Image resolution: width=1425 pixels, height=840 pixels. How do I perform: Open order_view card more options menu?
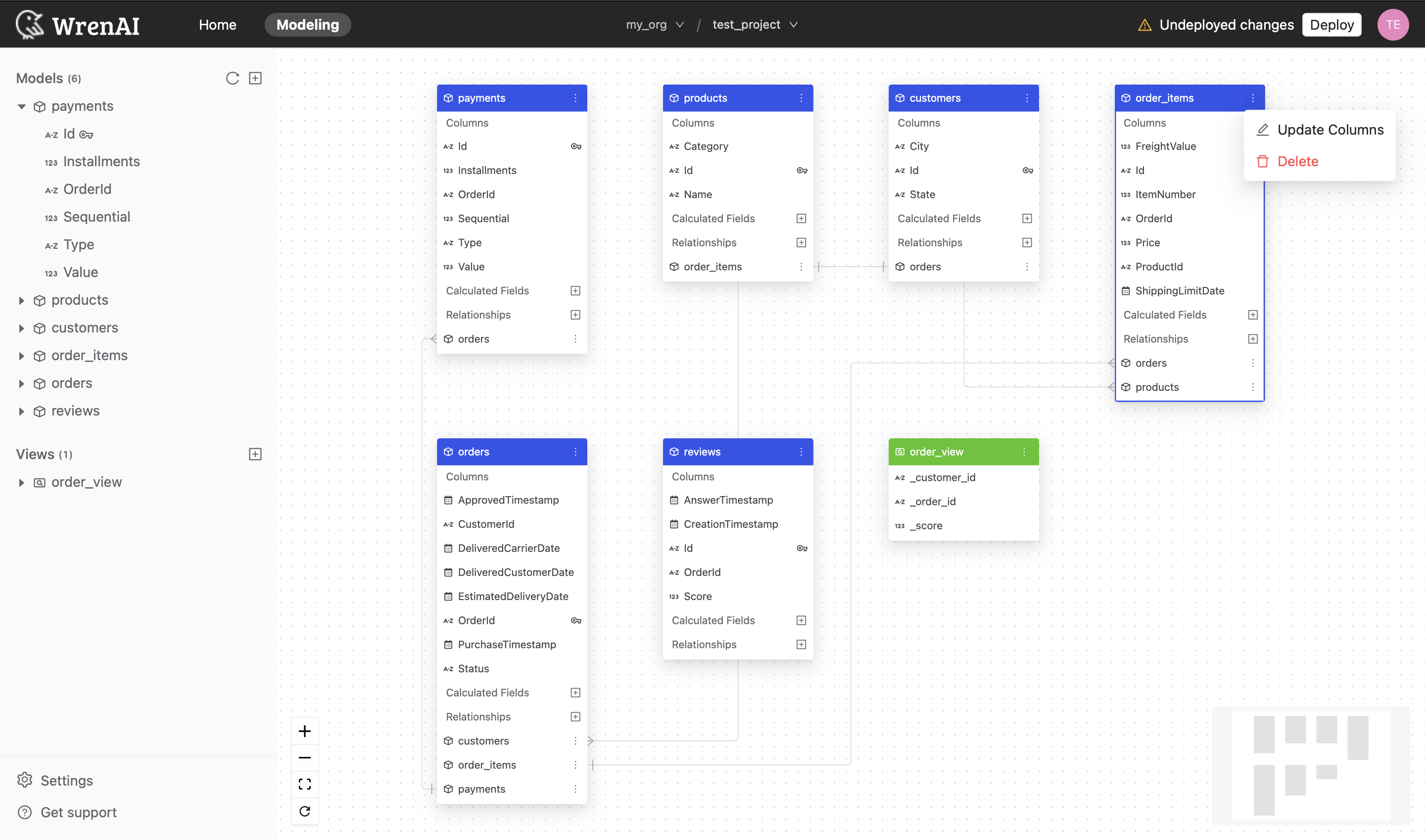[x=1024, y=452]
